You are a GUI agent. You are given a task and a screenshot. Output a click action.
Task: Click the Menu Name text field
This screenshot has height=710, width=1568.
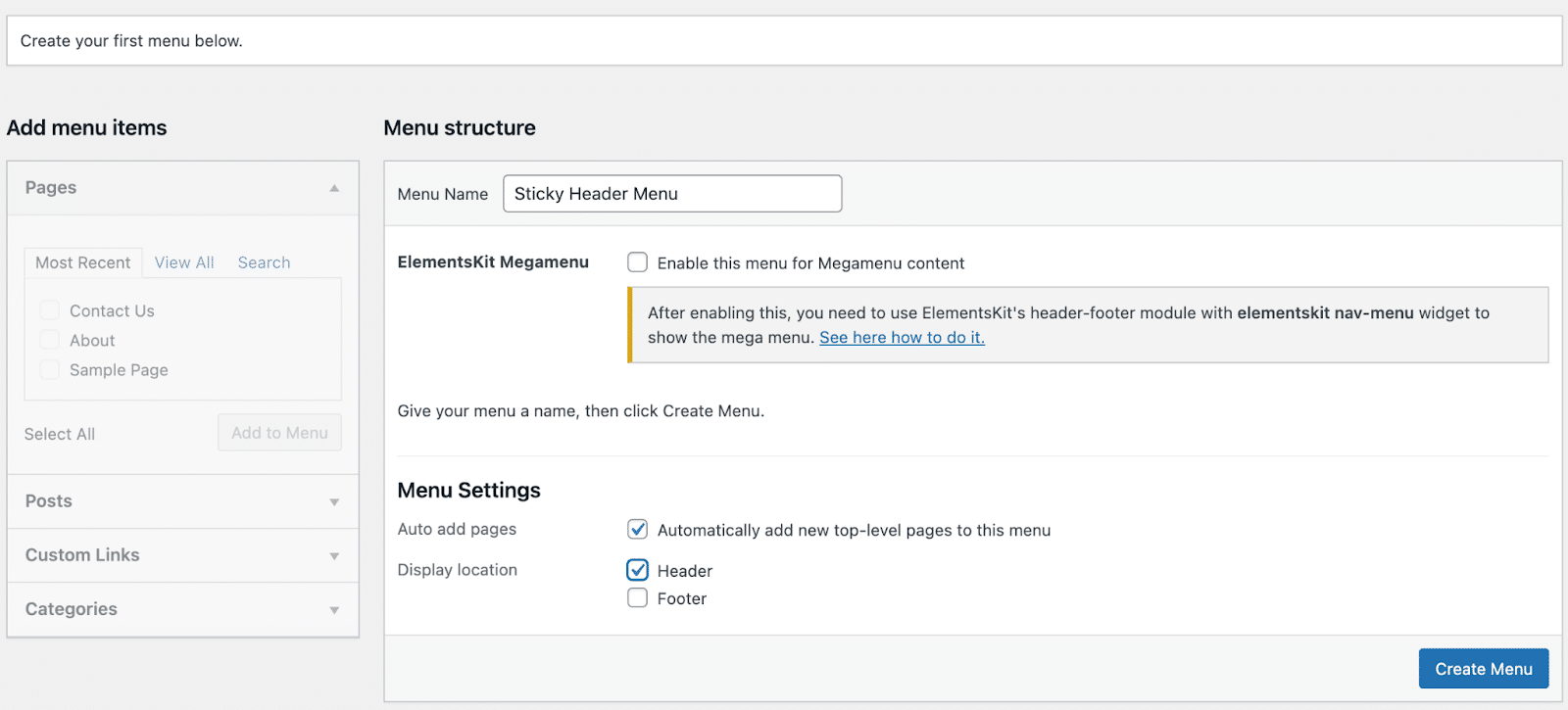pyautogui.click(x=672, y=194)
